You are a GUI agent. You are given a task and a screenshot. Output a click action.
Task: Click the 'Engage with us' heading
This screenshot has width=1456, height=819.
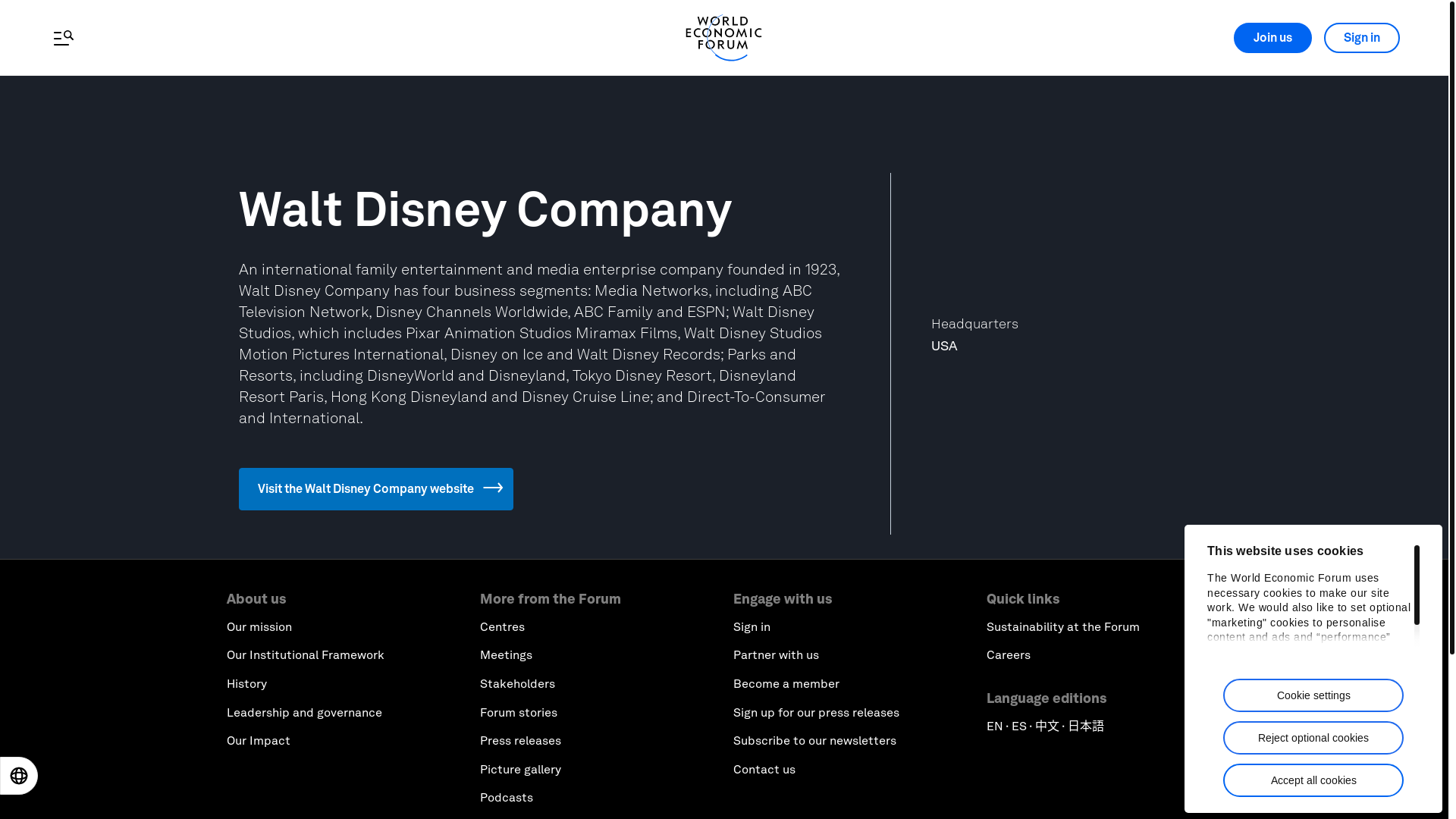point(783,599)
